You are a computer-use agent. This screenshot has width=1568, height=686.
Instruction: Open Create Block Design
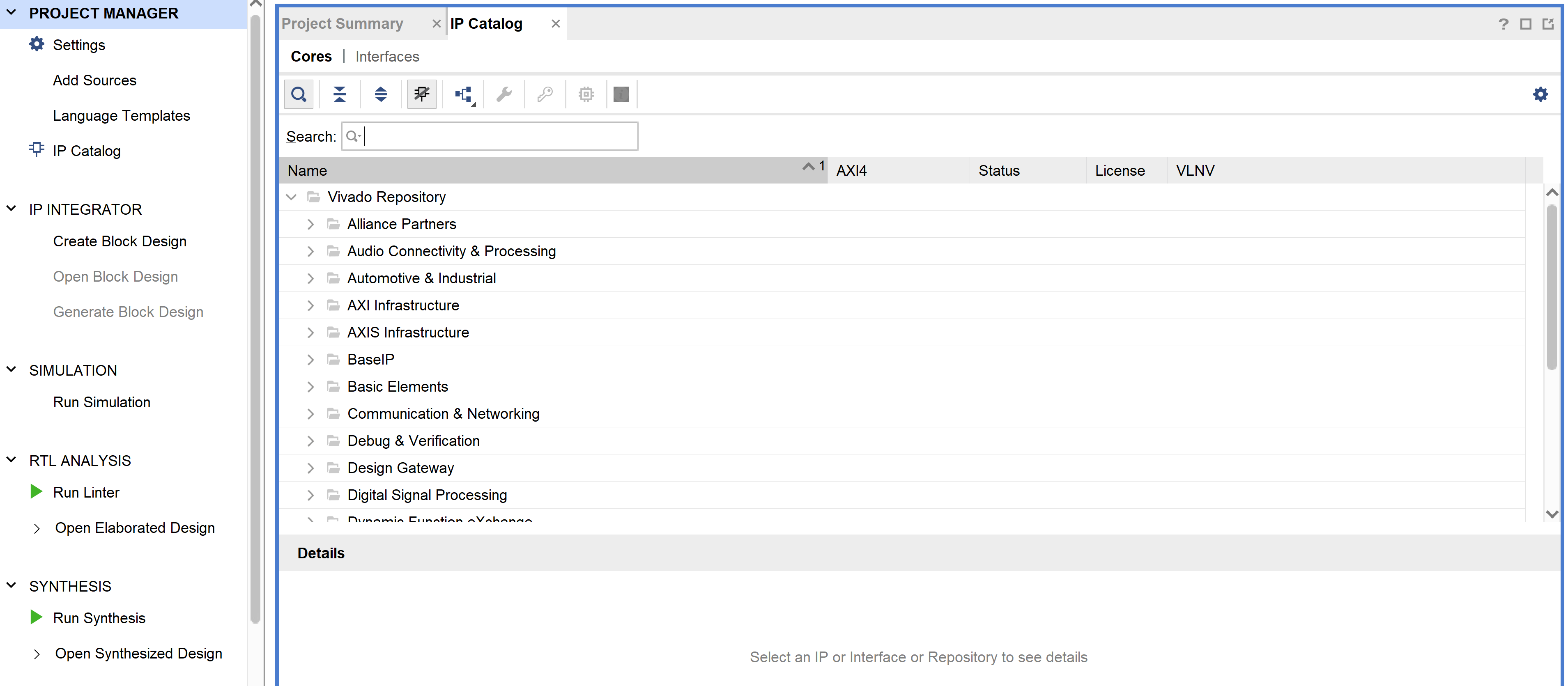point(119,241)
